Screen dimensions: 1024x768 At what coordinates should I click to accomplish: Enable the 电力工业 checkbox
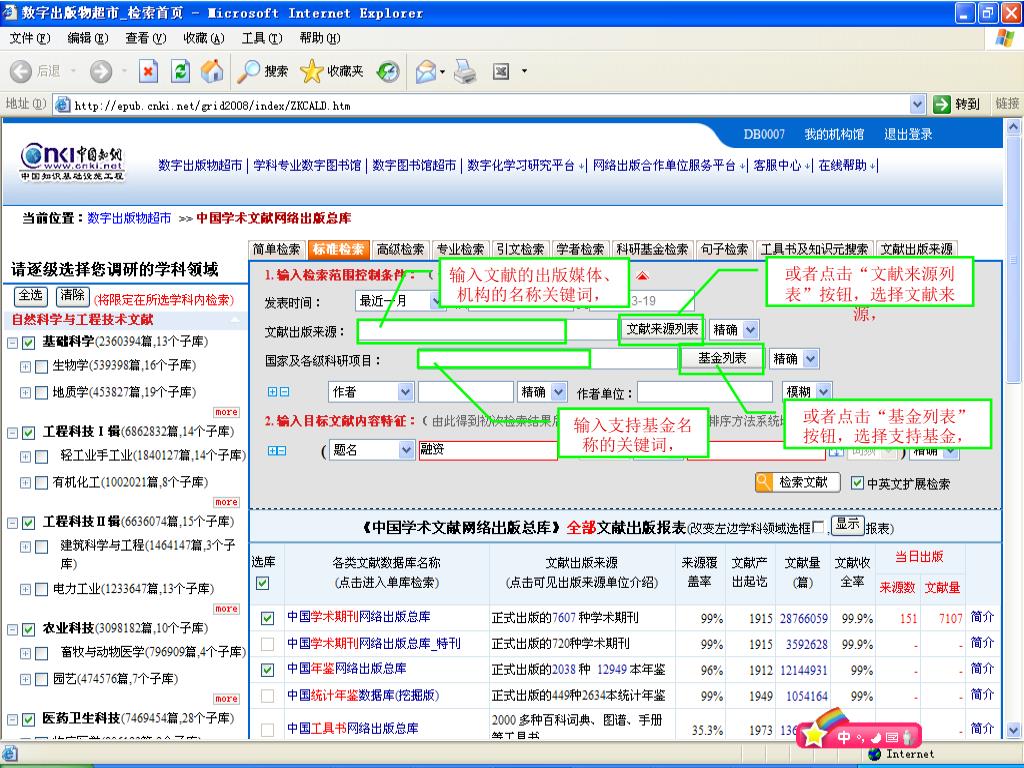(41, 590)
